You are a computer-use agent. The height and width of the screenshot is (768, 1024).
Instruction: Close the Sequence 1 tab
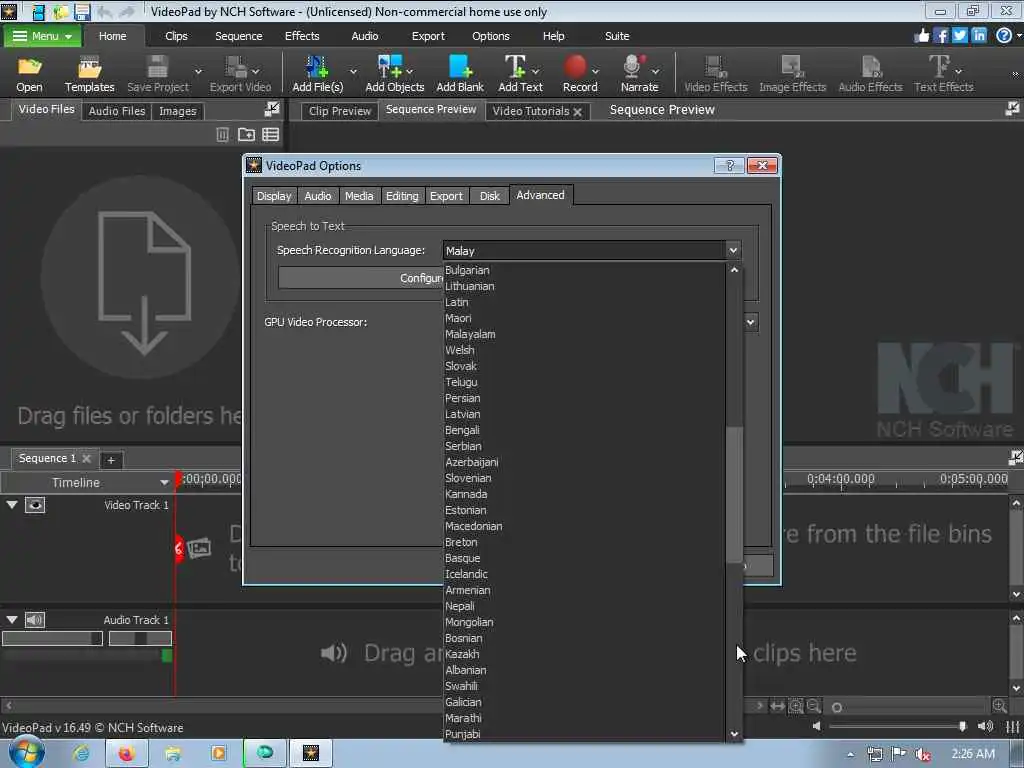tap(86, 458)
